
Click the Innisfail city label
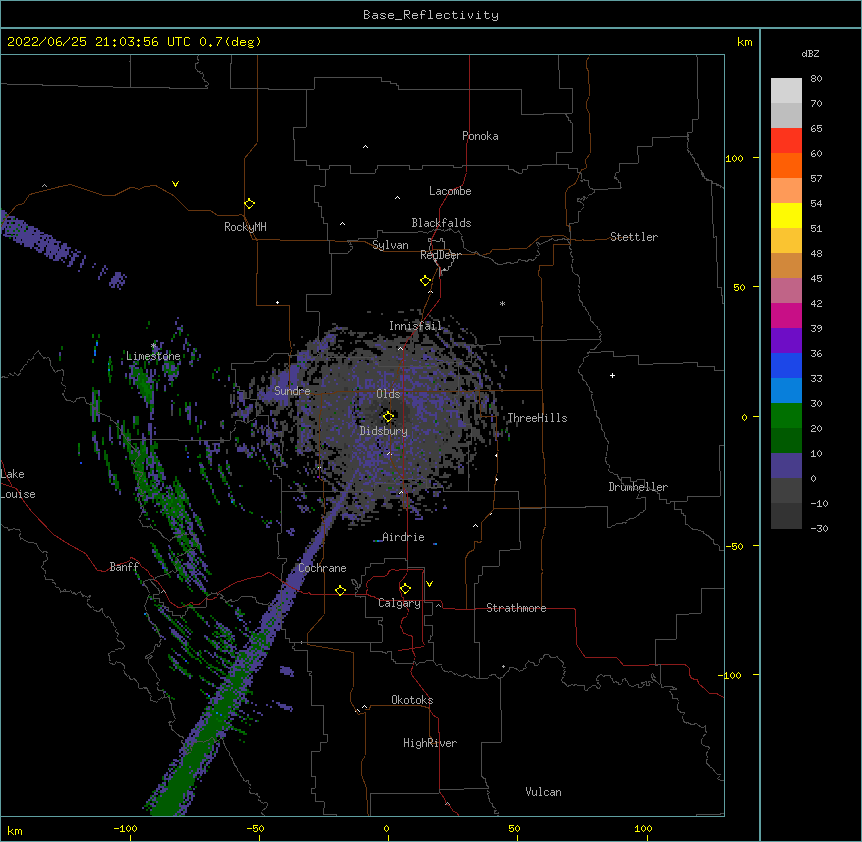(415, 326)
